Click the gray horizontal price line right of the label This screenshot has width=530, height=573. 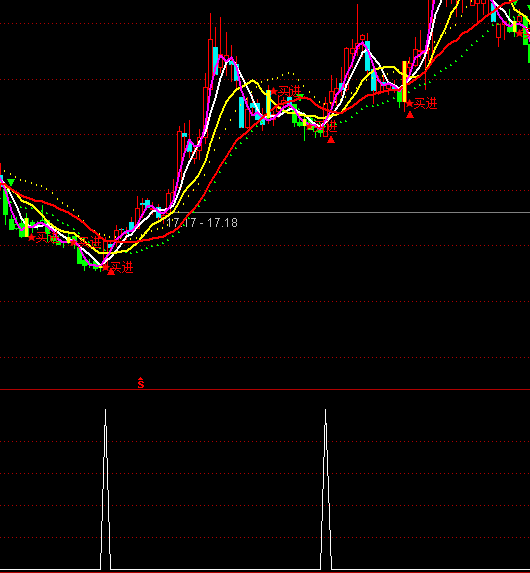[384, 212]
